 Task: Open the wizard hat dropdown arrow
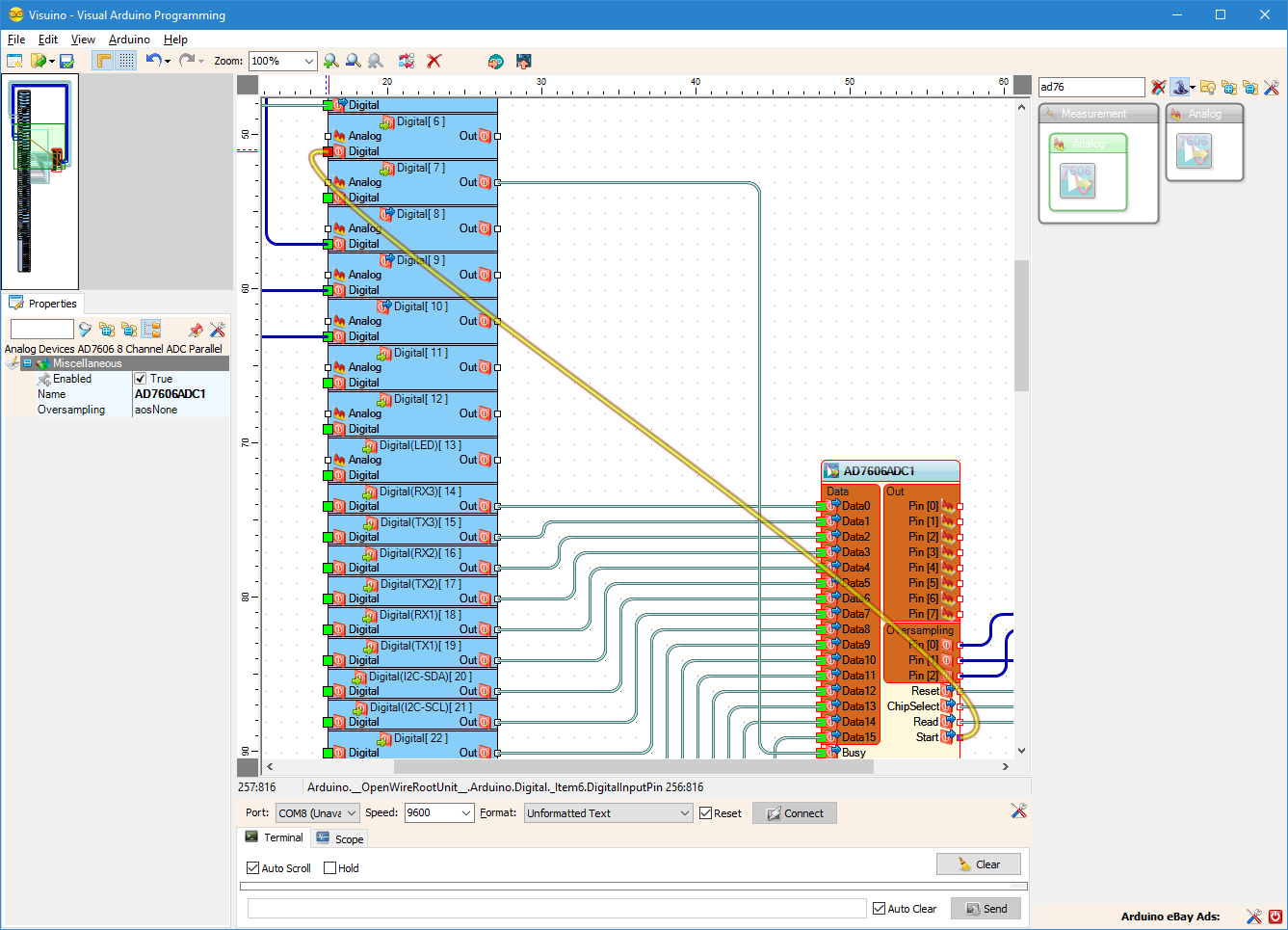1193,88
